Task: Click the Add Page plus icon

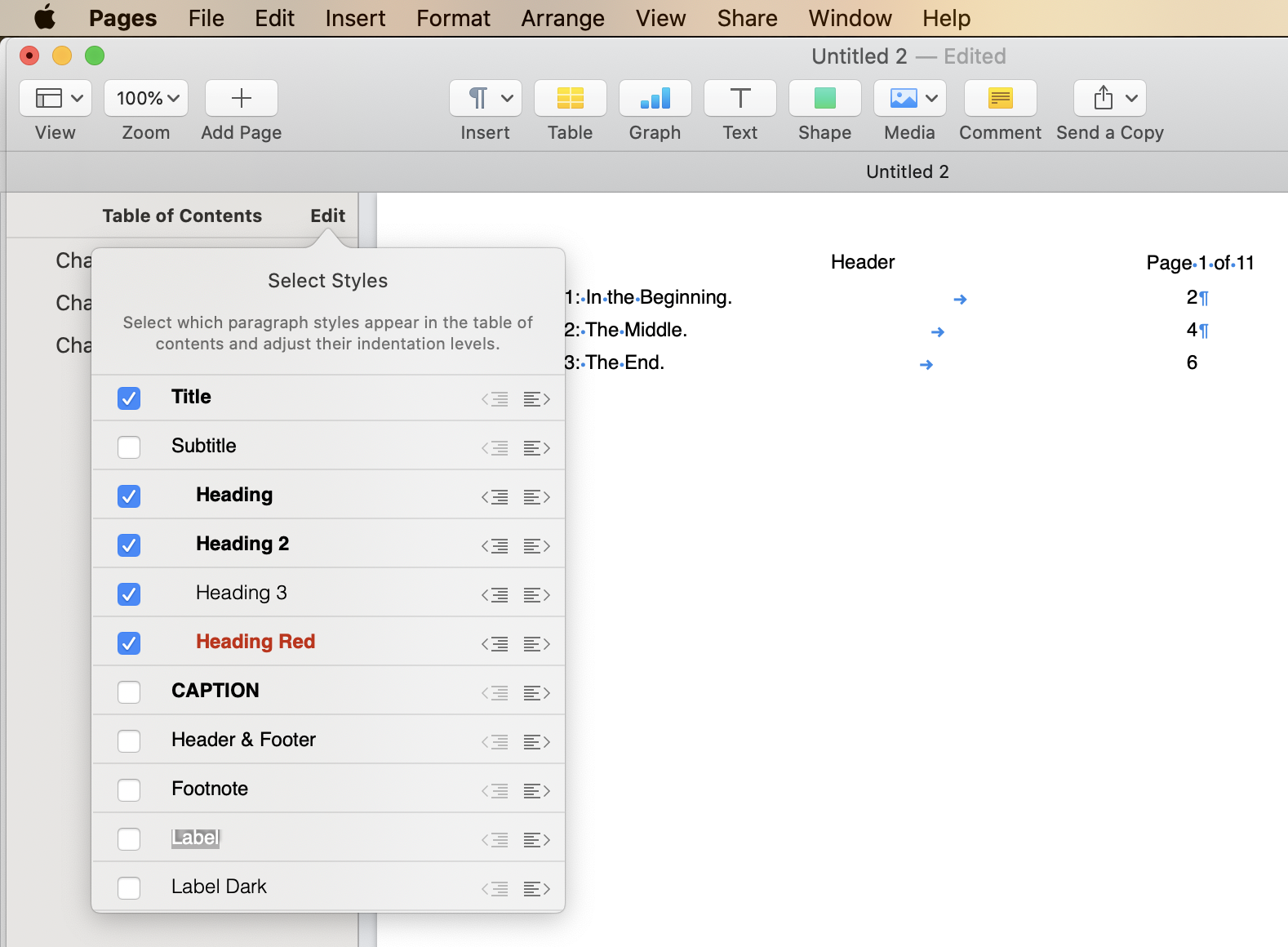Action: pos(242,99)
